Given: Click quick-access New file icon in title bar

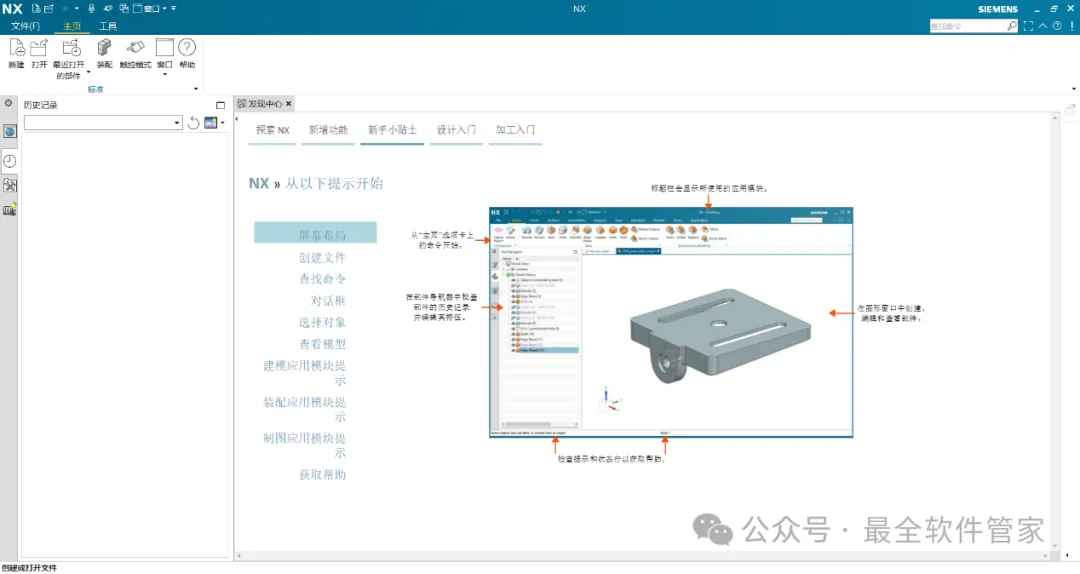Looking at the screenshot, I should point(36,8).
